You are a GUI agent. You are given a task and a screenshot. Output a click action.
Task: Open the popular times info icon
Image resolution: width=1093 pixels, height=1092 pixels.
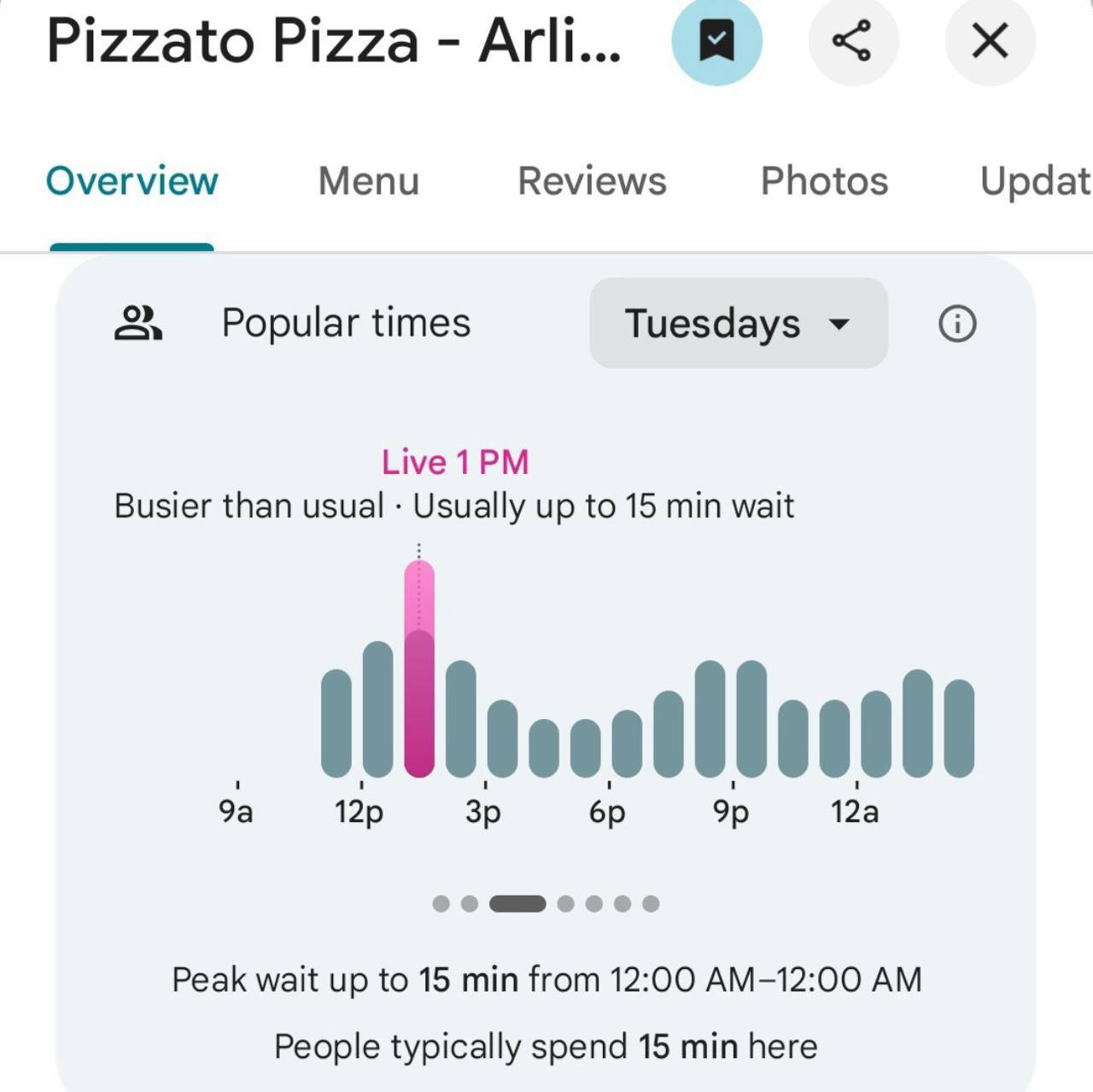coord(957,324)
